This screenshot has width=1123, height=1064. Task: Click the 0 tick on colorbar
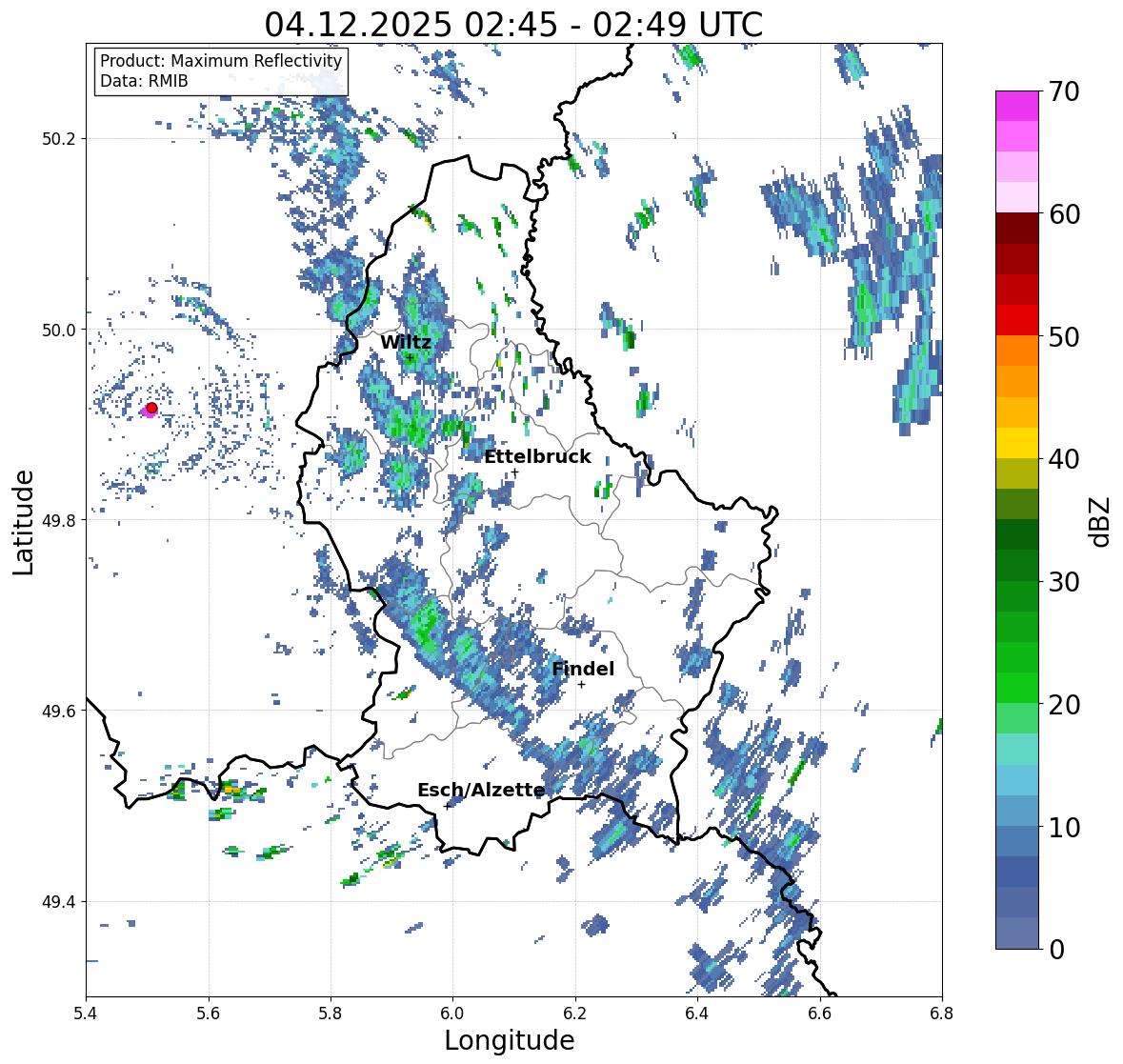pyautogui.click(x=1056, y=950)
